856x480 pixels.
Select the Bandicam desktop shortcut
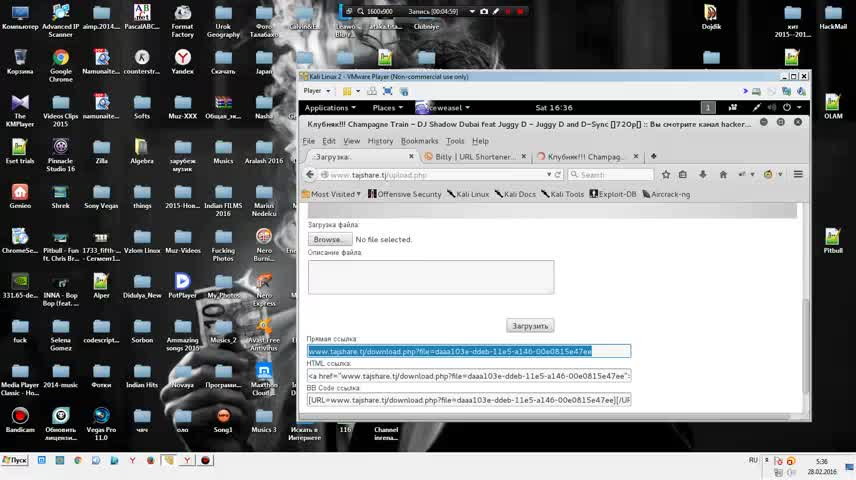pos(20,420)
